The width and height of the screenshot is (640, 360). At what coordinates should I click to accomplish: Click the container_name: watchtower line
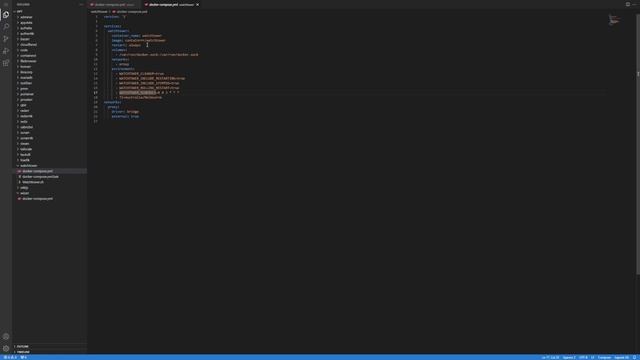[x=137, y=36]
